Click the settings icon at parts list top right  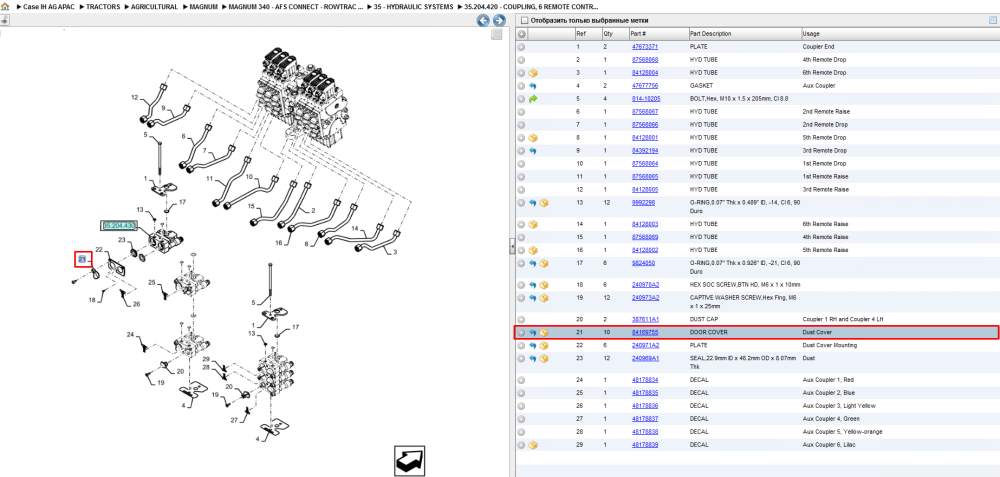[992, 20]
